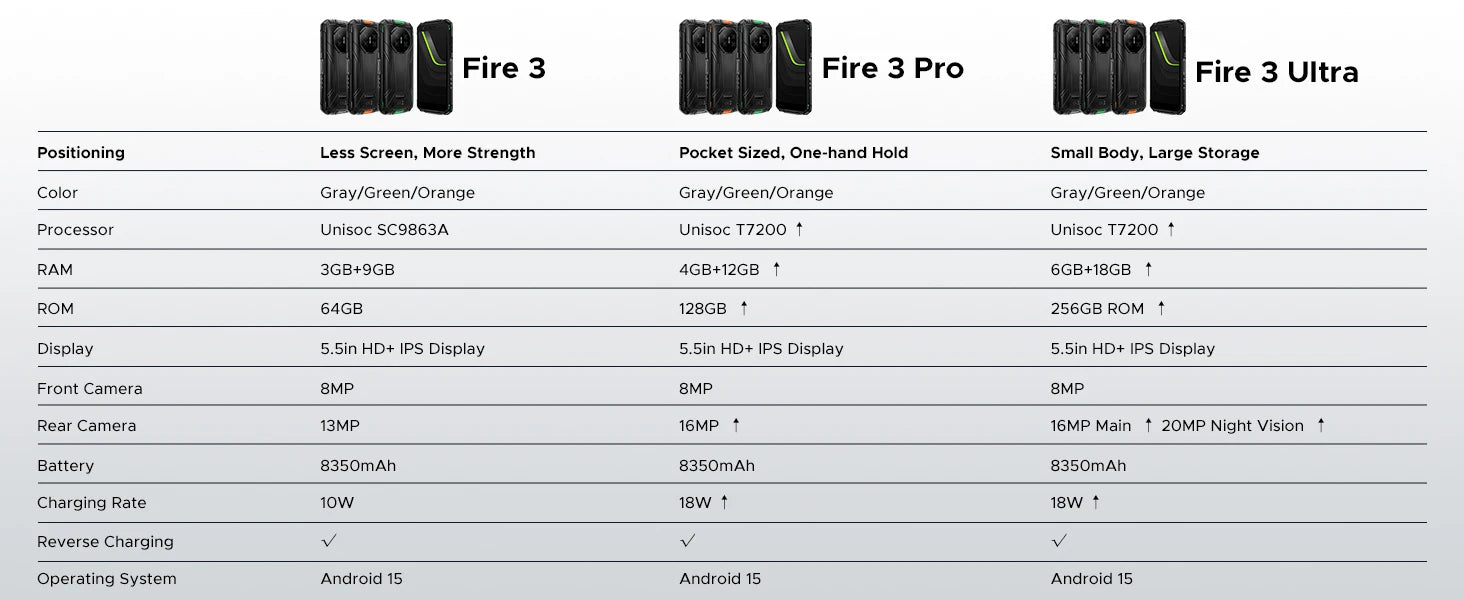Screen dimensions: 1464x600
Task: Click the arrow next to 6GB+18GB RAM
Action: [1148, 269]
